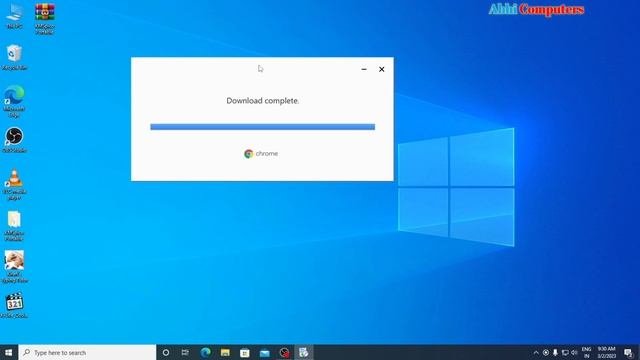
Task: Select the desktop folder below VLC
Action: [14, 226]
